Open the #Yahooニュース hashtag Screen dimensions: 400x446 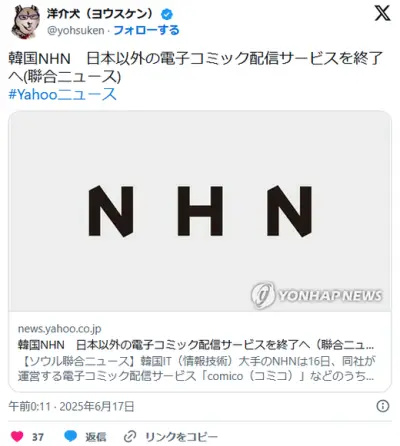pyautogui.click(x=62, y=94)
